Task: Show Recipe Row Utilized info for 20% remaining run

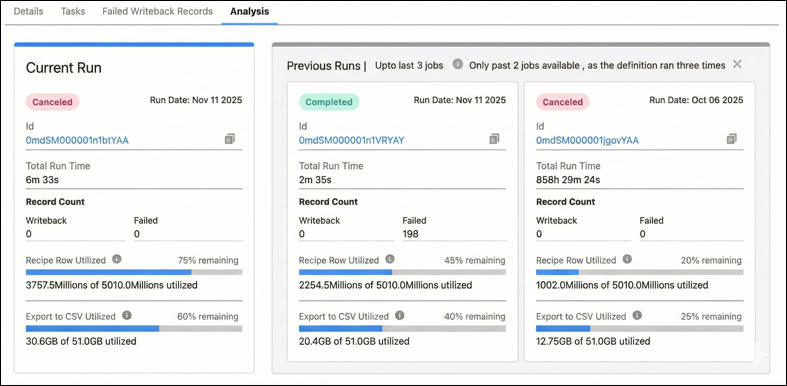Action: (x=627, y=259)
